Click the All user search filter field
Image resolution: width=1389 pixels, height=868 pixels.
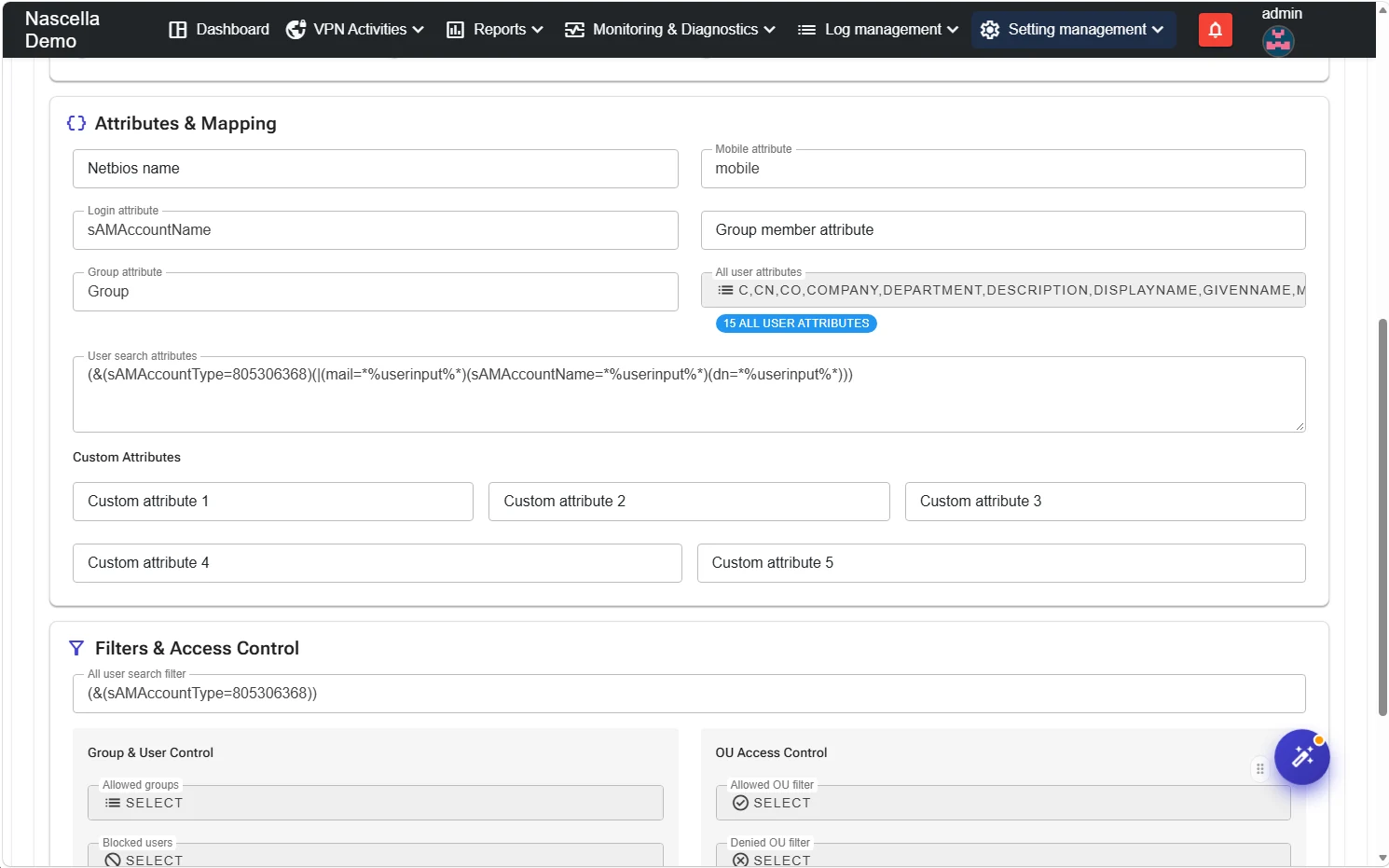(x=689, y=694)
